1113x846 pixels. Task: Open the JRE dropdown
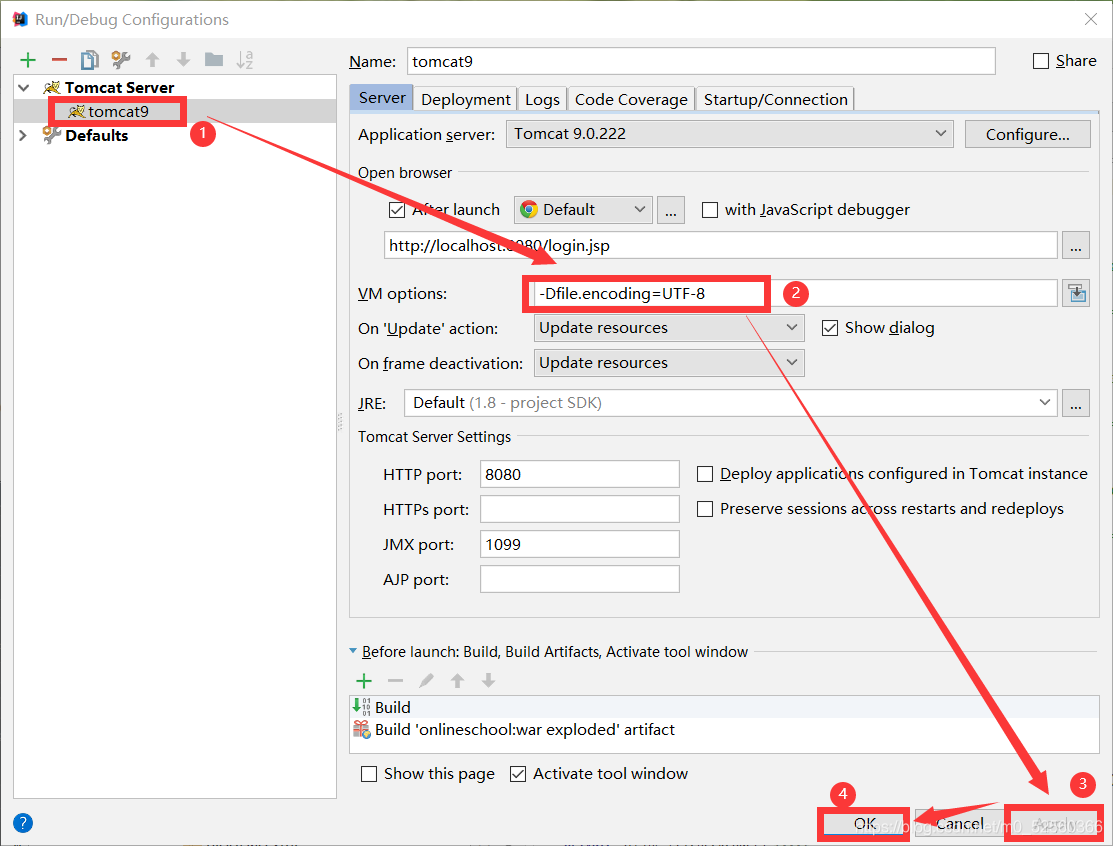tap(730, 403)
